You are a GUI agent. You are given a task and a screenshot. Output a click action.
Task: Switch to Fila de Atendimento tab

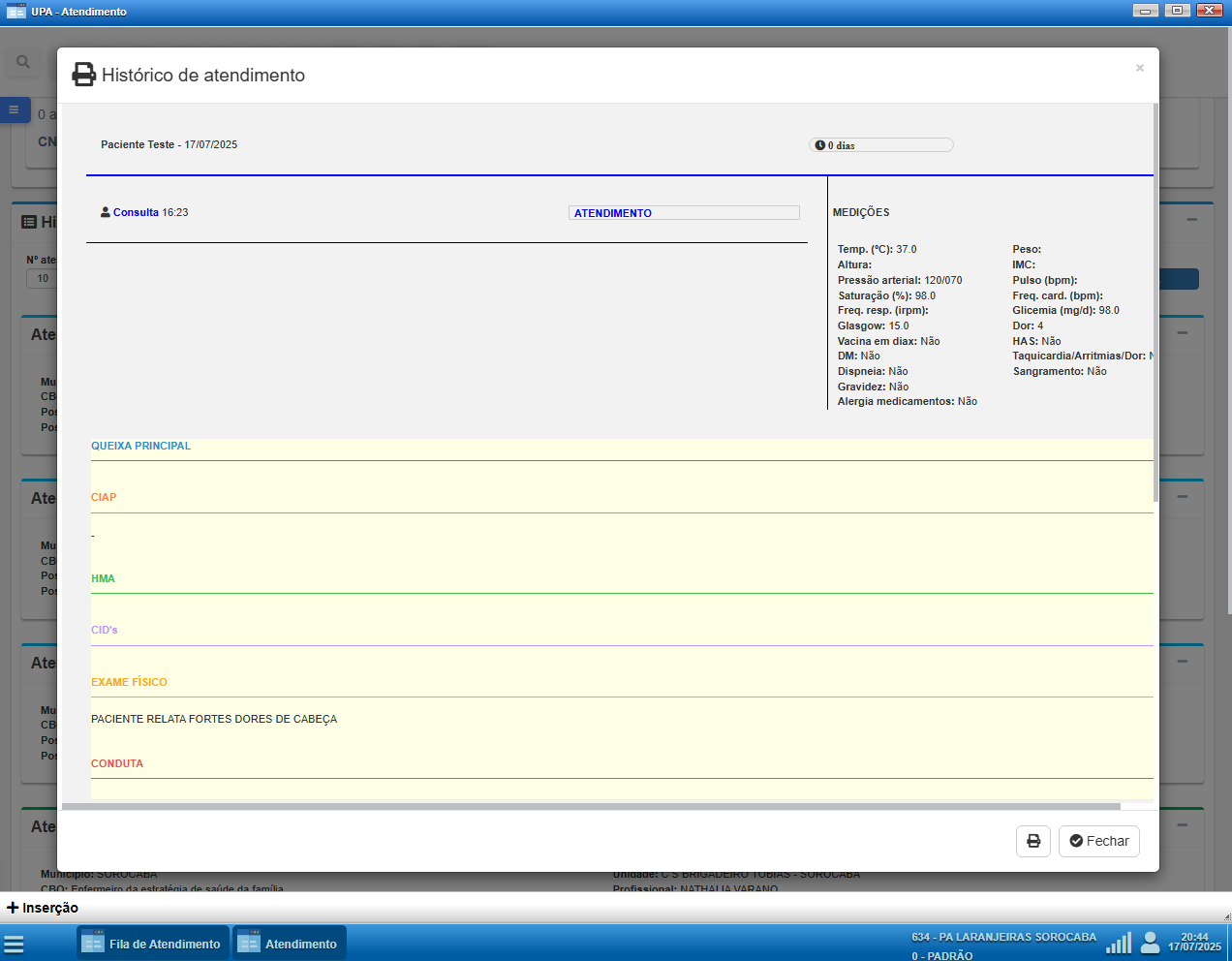(x=153, y=944)
